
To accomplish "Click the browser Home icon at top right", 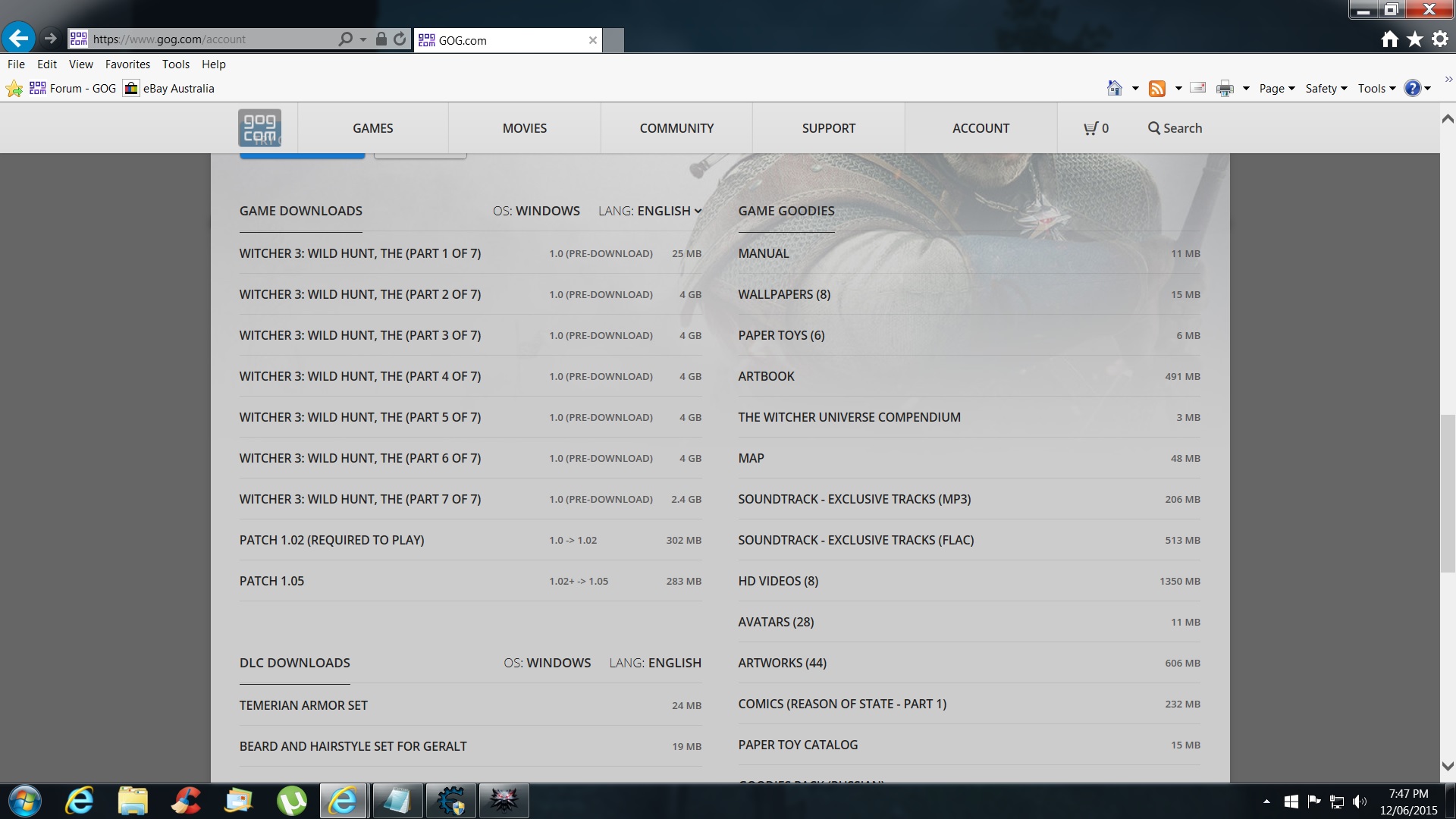I will click(x=1389, y=39).
